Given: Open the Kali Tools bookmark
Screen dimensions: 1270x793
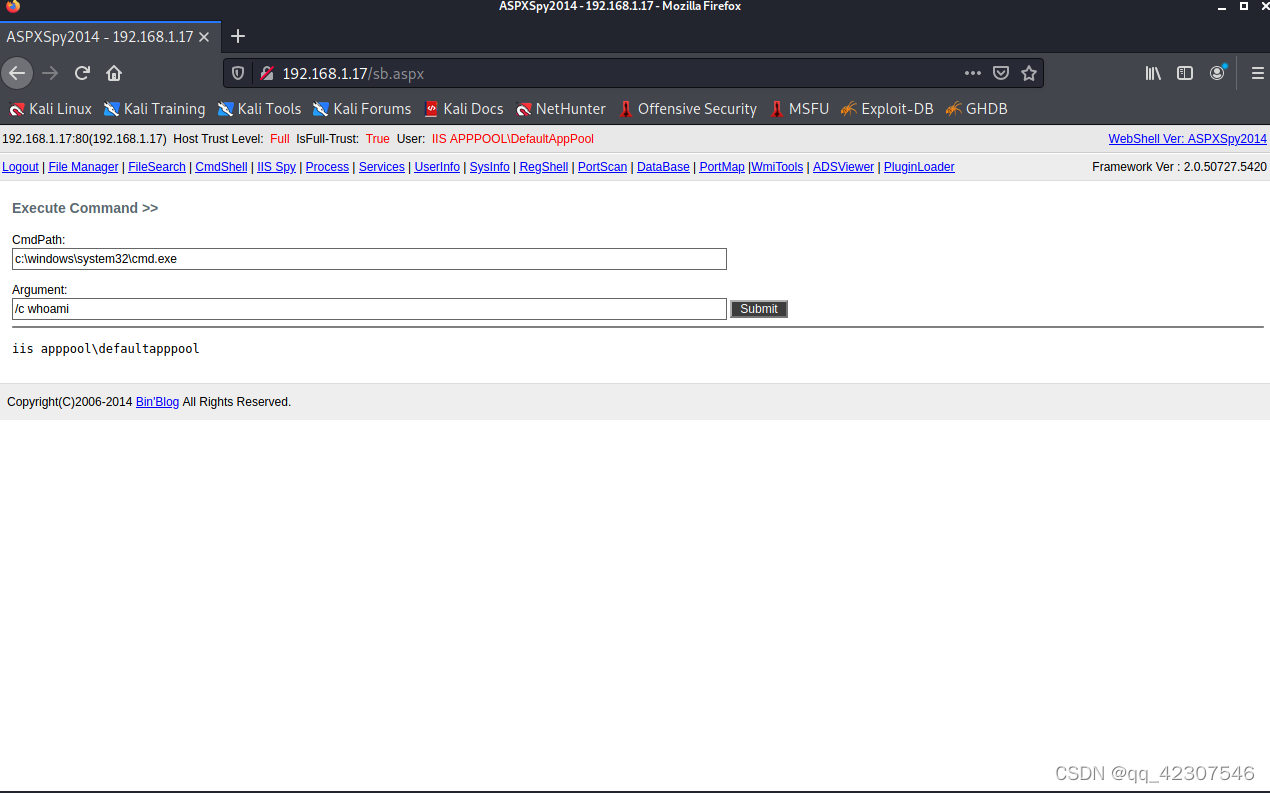Looking at the screenshot, I should pos(259,109).
